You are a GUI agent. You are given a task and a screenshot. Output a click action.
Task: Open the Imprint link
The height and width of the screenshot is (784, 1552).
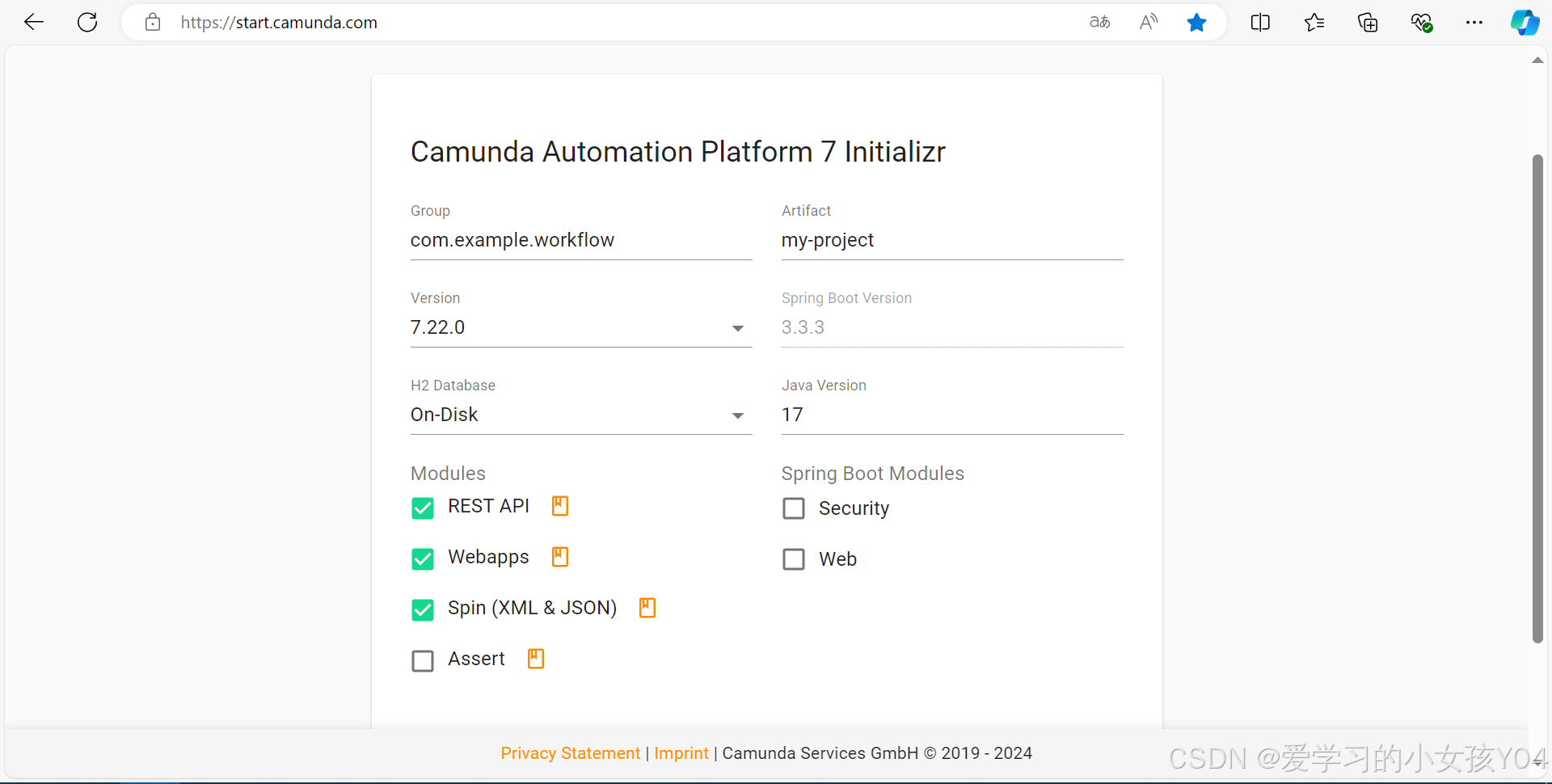pos(681,752)
